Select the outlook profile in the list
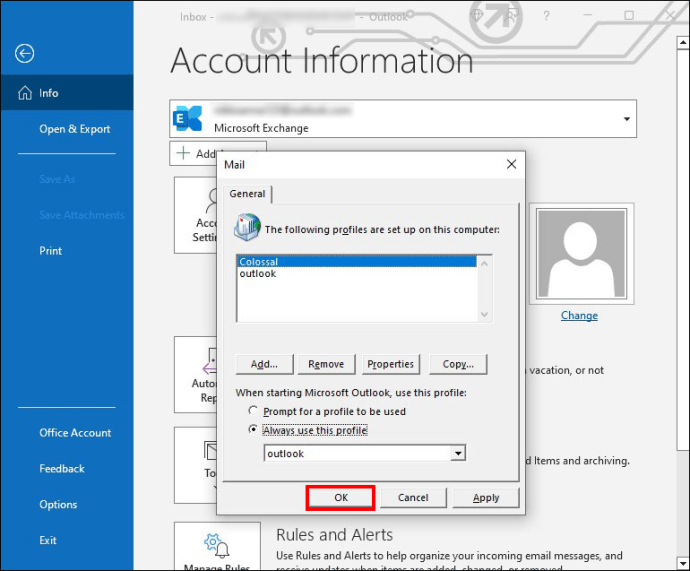 [357, 274]
